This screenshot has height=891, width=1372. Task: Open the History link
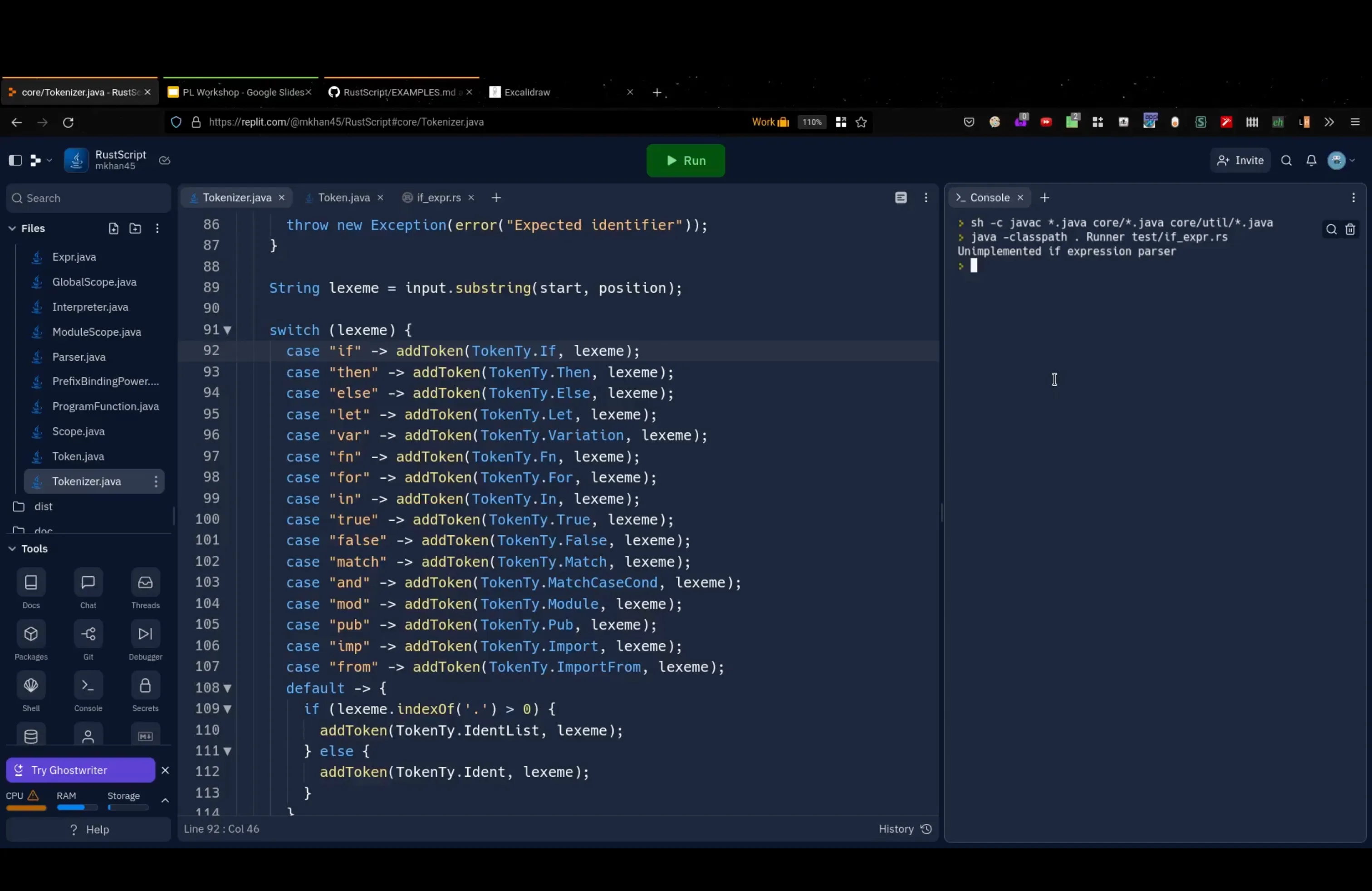coord(905,829)
